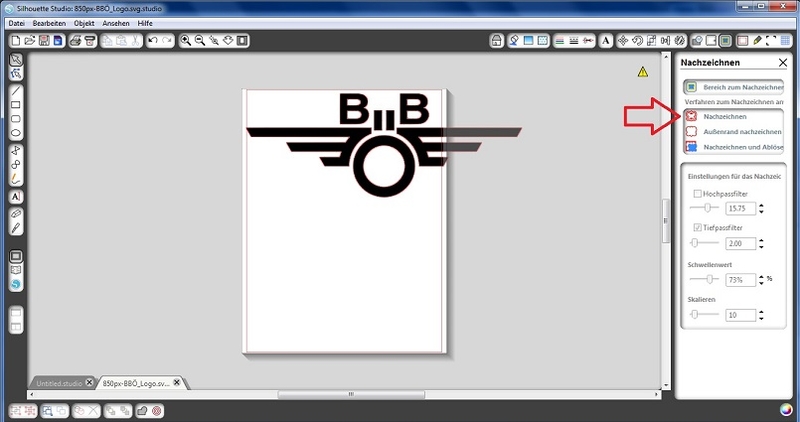
Task: Enable the Hochpassfilter checkbox
Action: tap(697, 193)
